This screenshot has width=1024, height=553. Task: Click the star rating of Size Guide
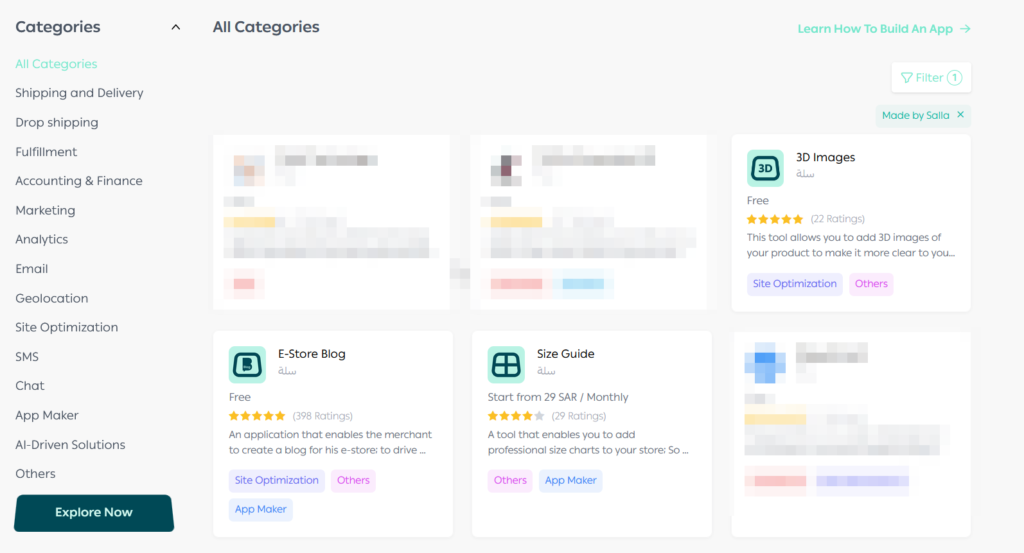click(516, 416)
